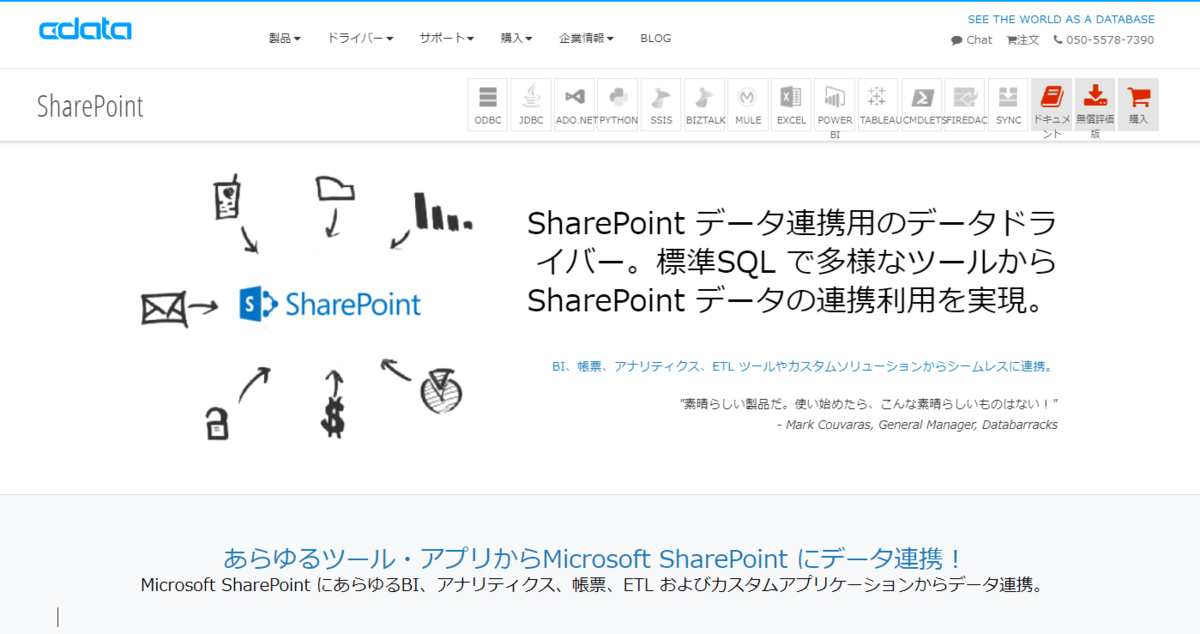Click the 素晴らしい製品だ quote text
Image resolution: width=1200 pixels, height=634 pixels.
[x=868, y=404]
